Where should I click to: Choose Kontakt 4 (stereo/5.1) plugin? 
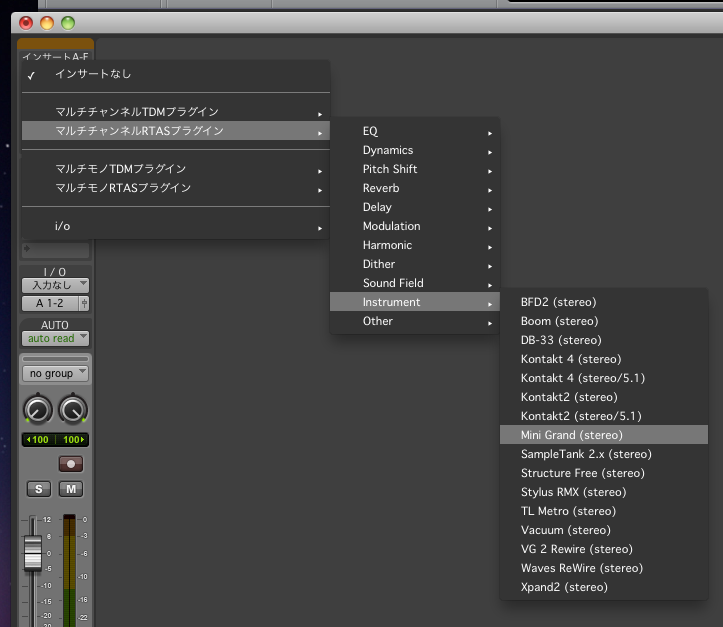[x=604, y=378]
